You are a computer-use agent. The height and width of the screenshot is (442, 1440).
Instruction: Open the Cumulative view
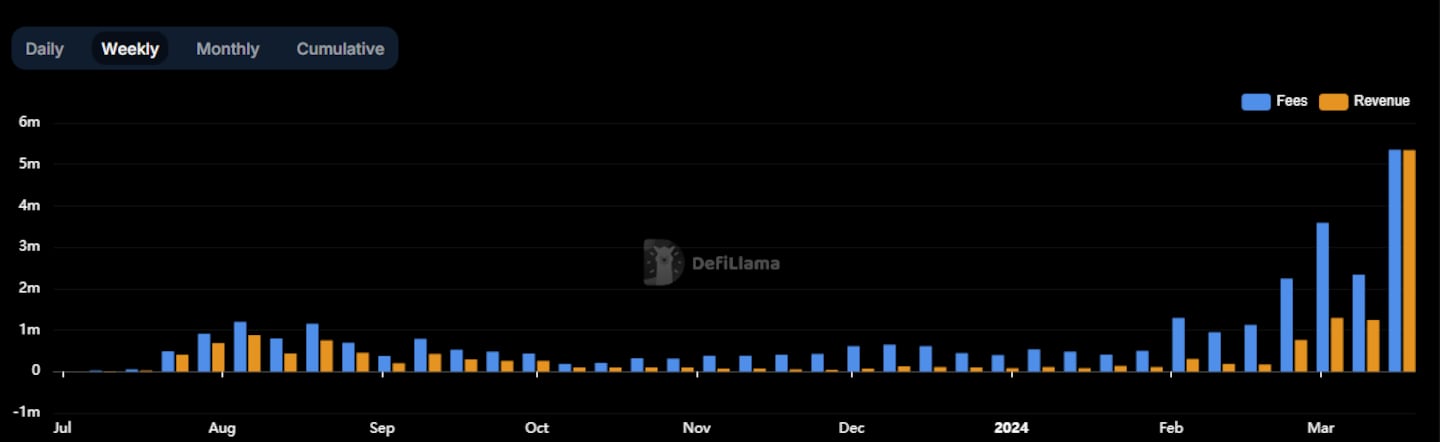coord(340,49)
